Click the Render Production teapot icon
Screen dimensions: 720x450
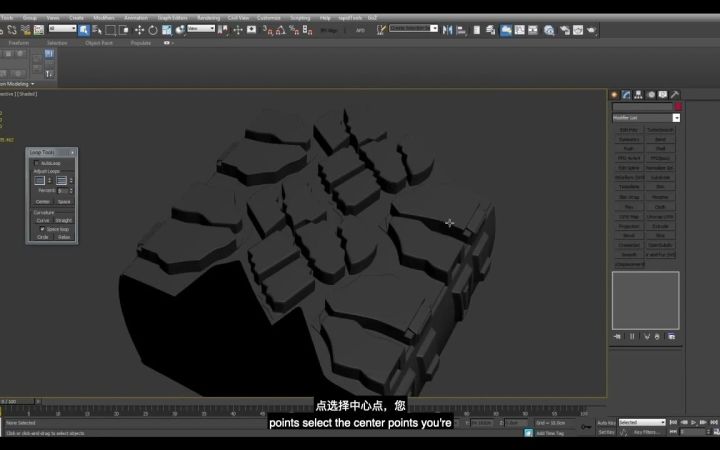(591, 30)
